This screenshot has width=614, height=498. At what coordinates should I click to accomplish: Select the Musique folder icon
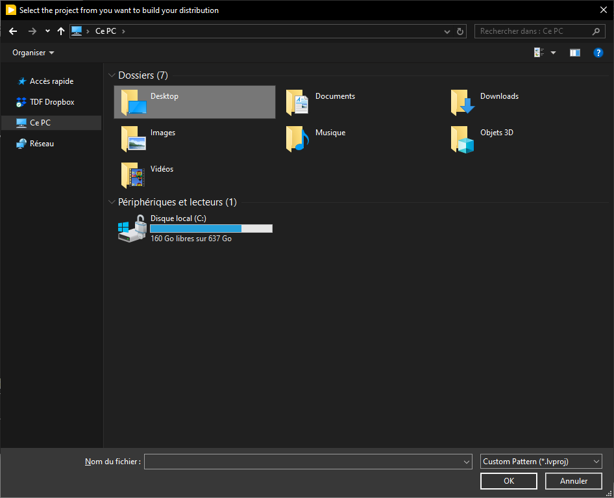coord(297,139)
